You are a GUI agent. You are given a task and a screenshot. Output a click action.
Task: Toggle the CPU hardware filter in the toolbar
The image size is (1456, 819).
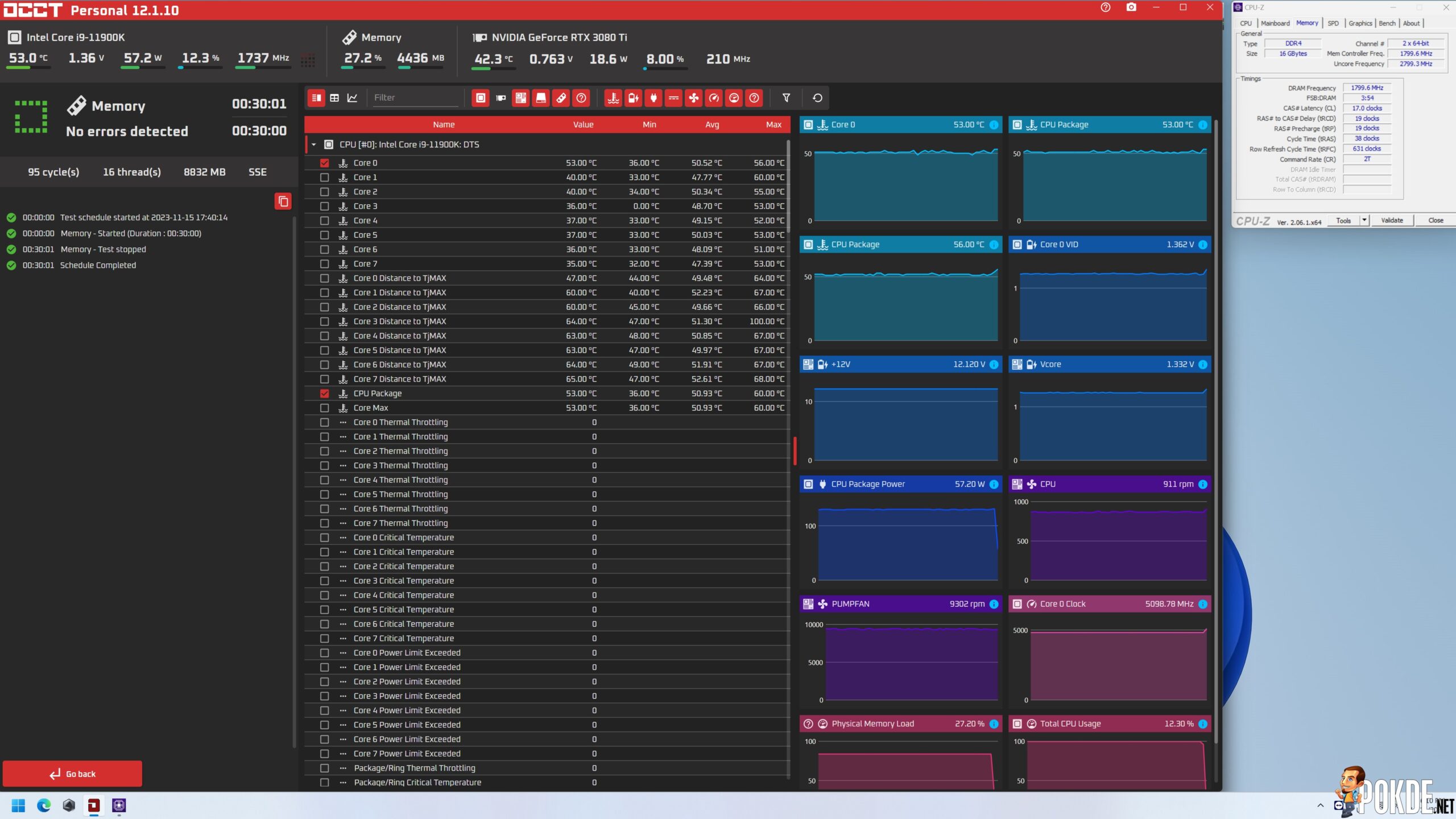click(x=481, y=98)
